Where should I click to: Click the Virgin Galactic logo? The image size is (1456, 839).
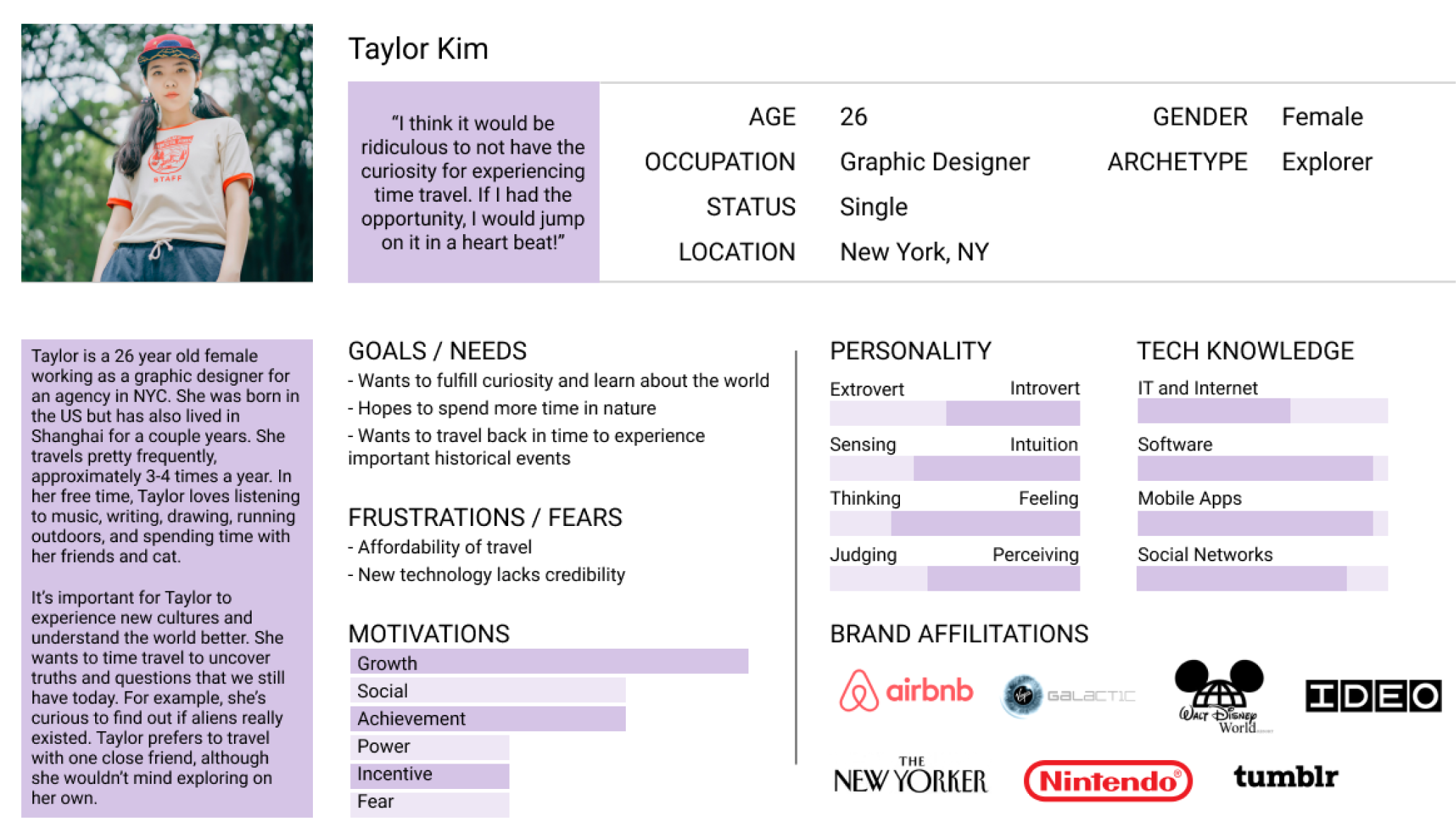[1068, 696]
